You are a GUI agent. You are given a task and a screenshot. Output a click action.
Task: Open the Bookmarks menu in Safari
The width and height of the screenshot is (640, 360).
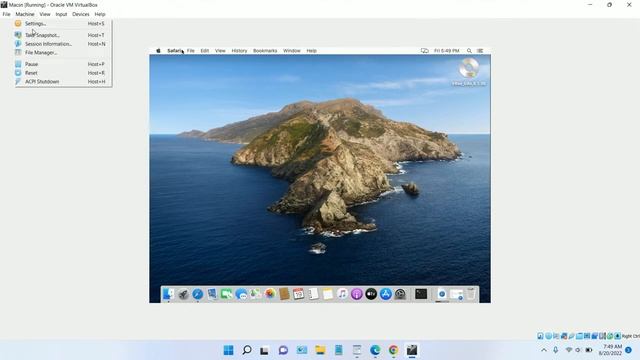coord(265,51)
